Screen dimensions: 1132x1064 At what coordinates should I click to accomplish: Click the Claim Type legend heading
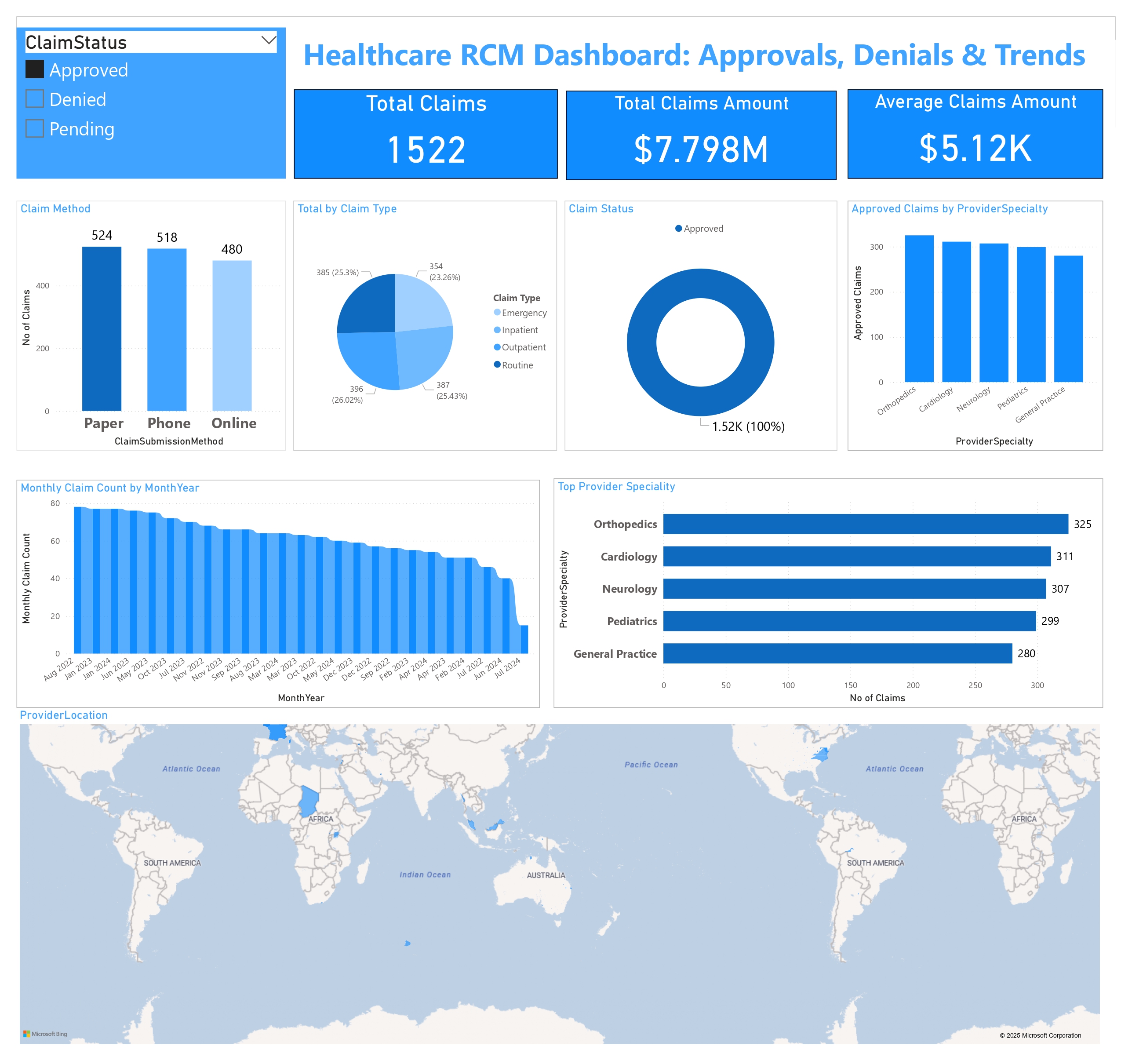coord(517,298)
